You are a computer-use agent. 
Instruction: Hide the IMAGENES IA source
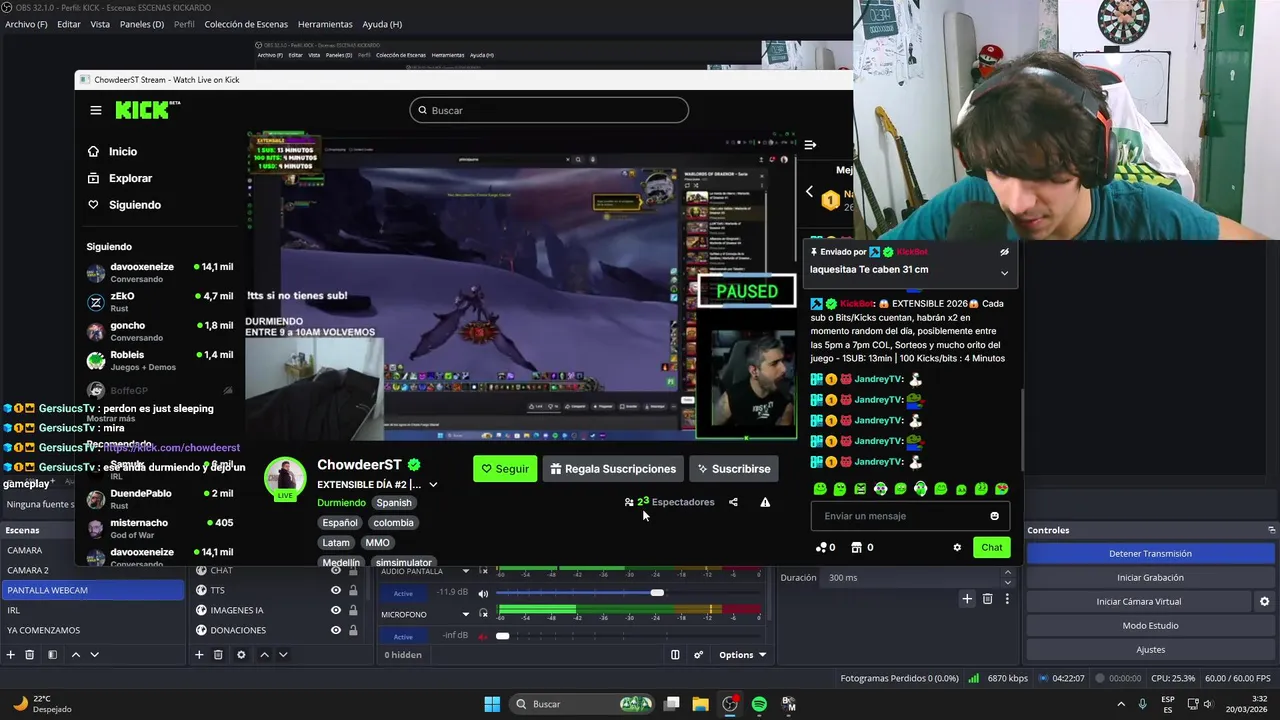pyautogui.click(x=336, y=610)
